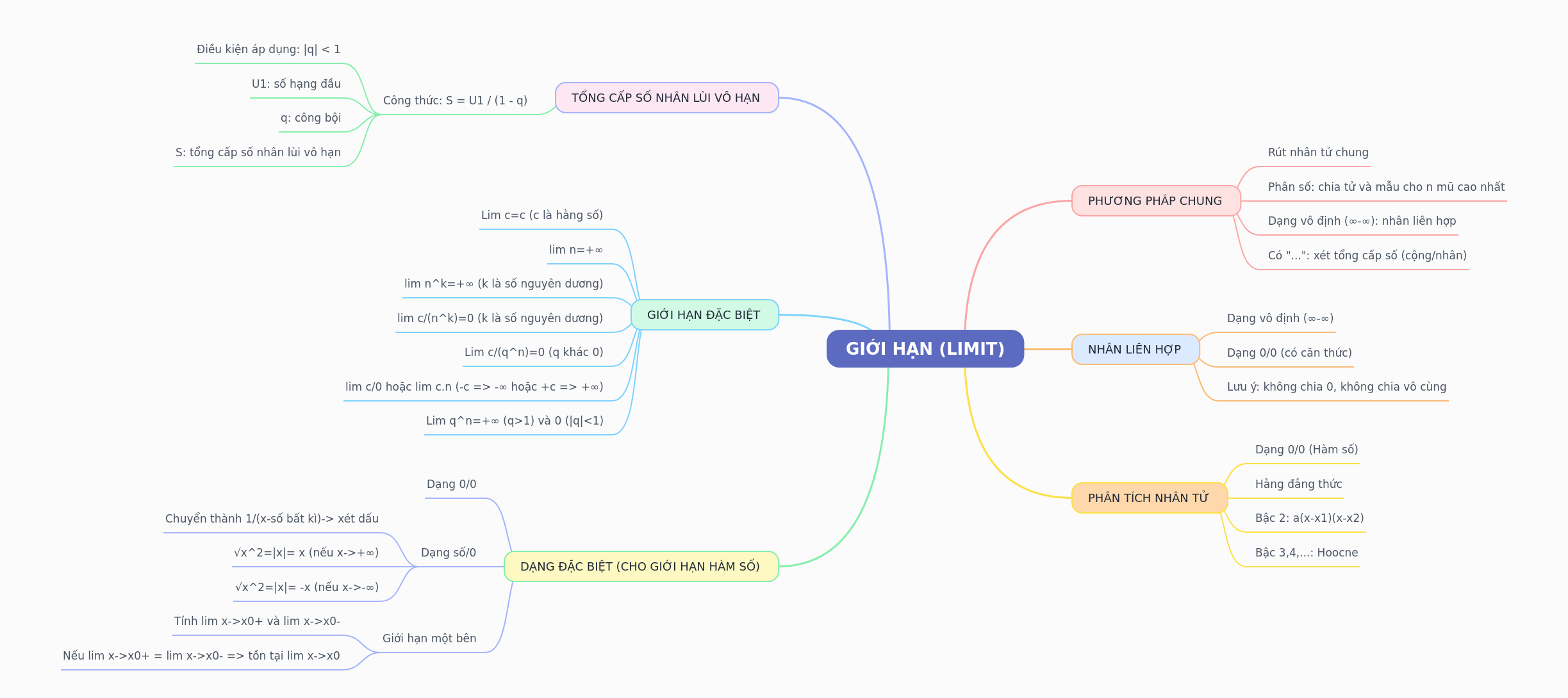Image resolution: width=1568 pixels, height=698 pixels.
Task: Select the q: công bội leaf
Action: point(311,118)
